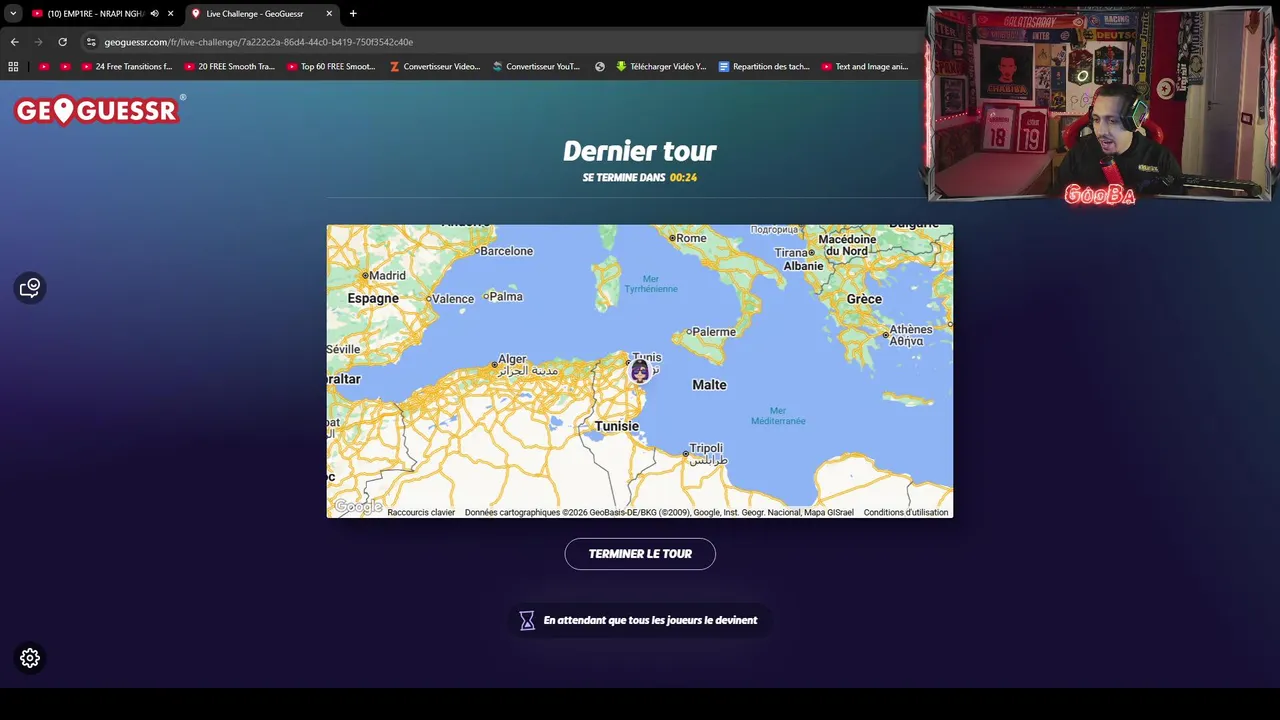1280x720 pixels.
Task: Click the 'Malte' label on map
Action: tap(709, 385)
